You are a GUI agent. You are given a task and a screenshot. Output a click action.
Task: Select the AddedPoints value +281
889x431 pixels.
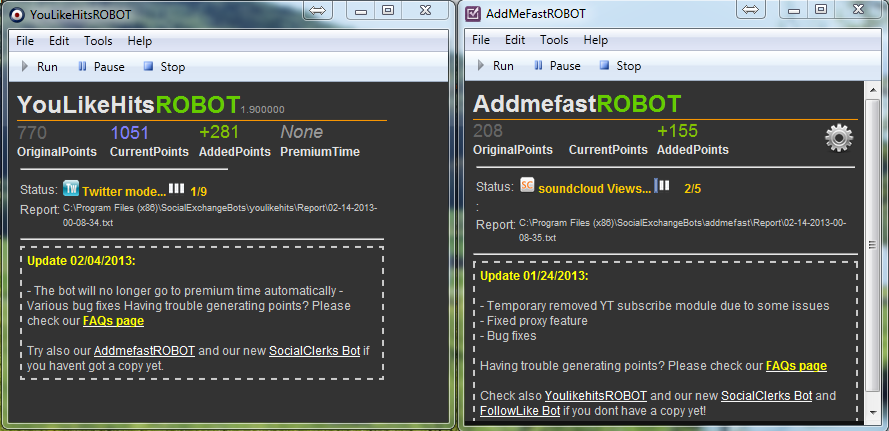tap(219, 132)
